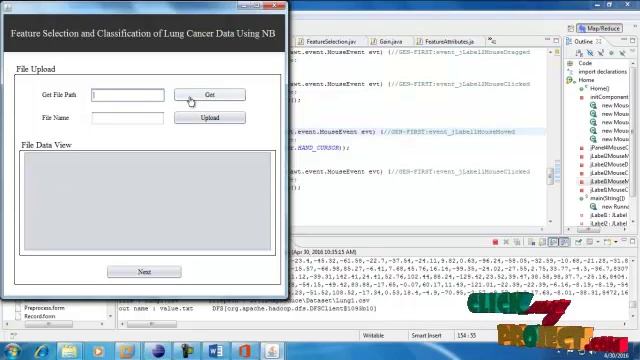Select new Runnable item in Outline
This screenshot has height=360, width=640.
point(615,207)
